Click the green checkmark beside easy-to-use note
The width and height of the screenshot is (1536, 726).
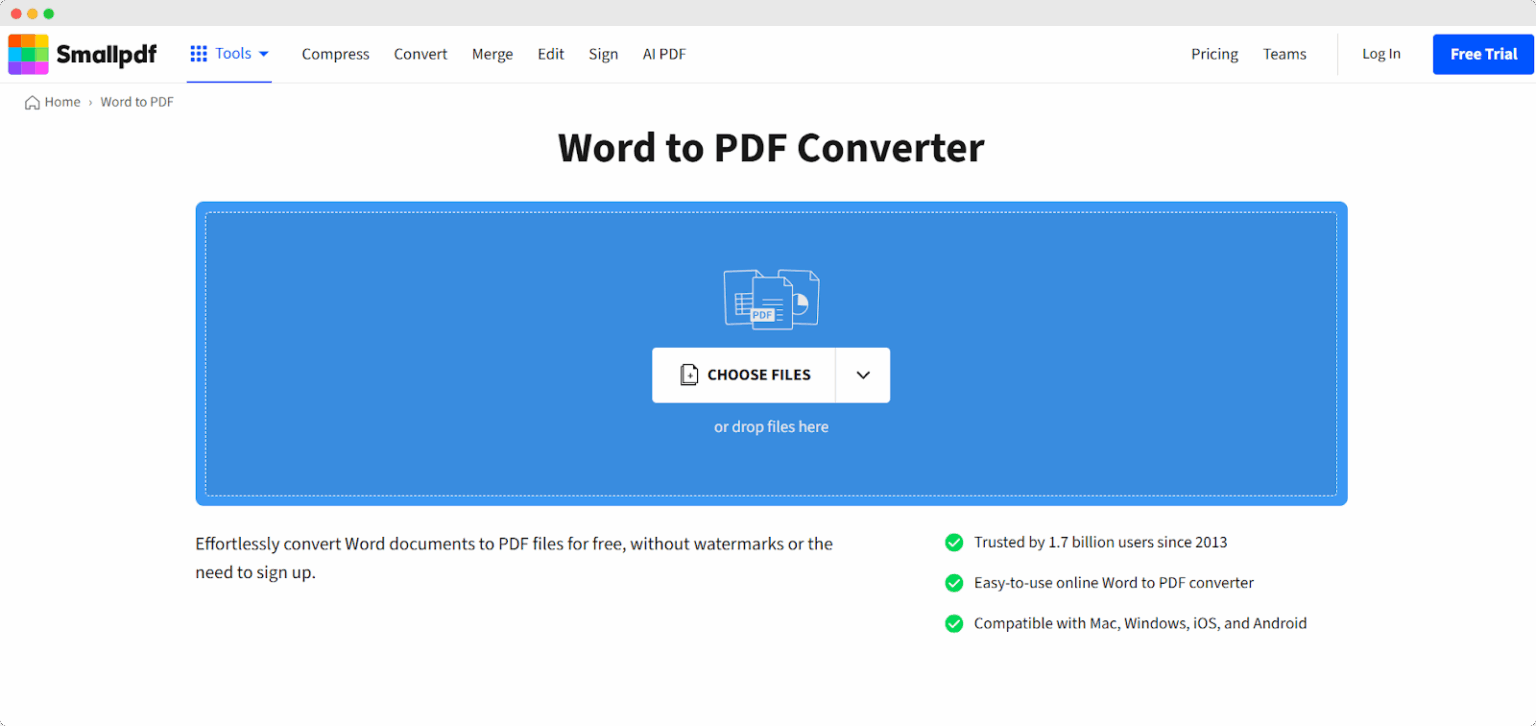954,582
